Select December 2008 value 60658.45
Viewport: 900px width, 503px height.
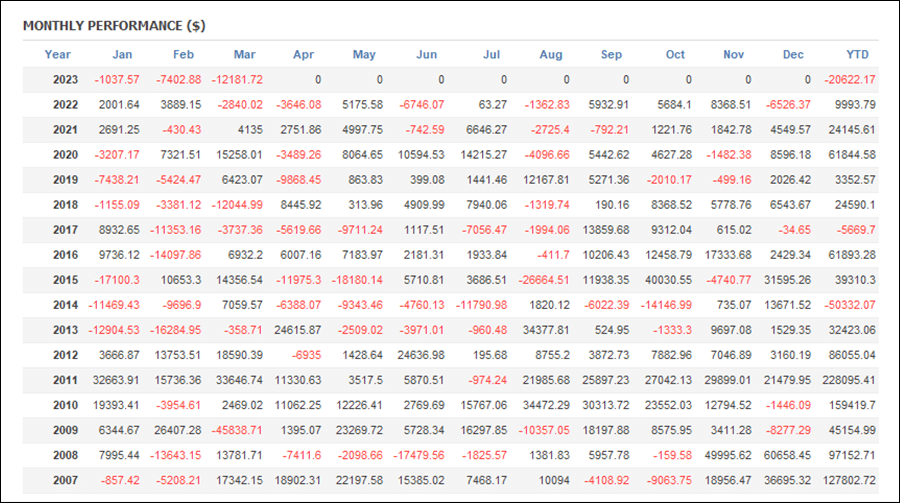(x=787, y=455)
